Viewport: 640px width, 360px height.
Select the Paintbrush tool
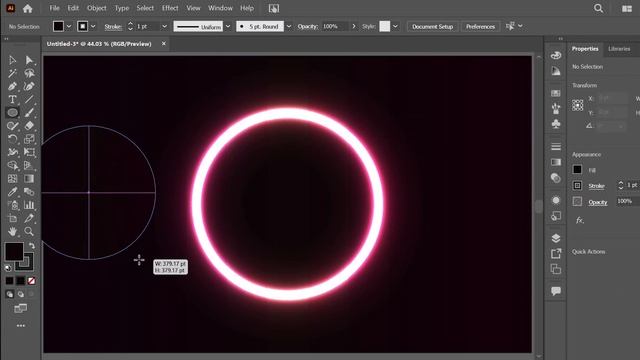click(x=29, y=113)
